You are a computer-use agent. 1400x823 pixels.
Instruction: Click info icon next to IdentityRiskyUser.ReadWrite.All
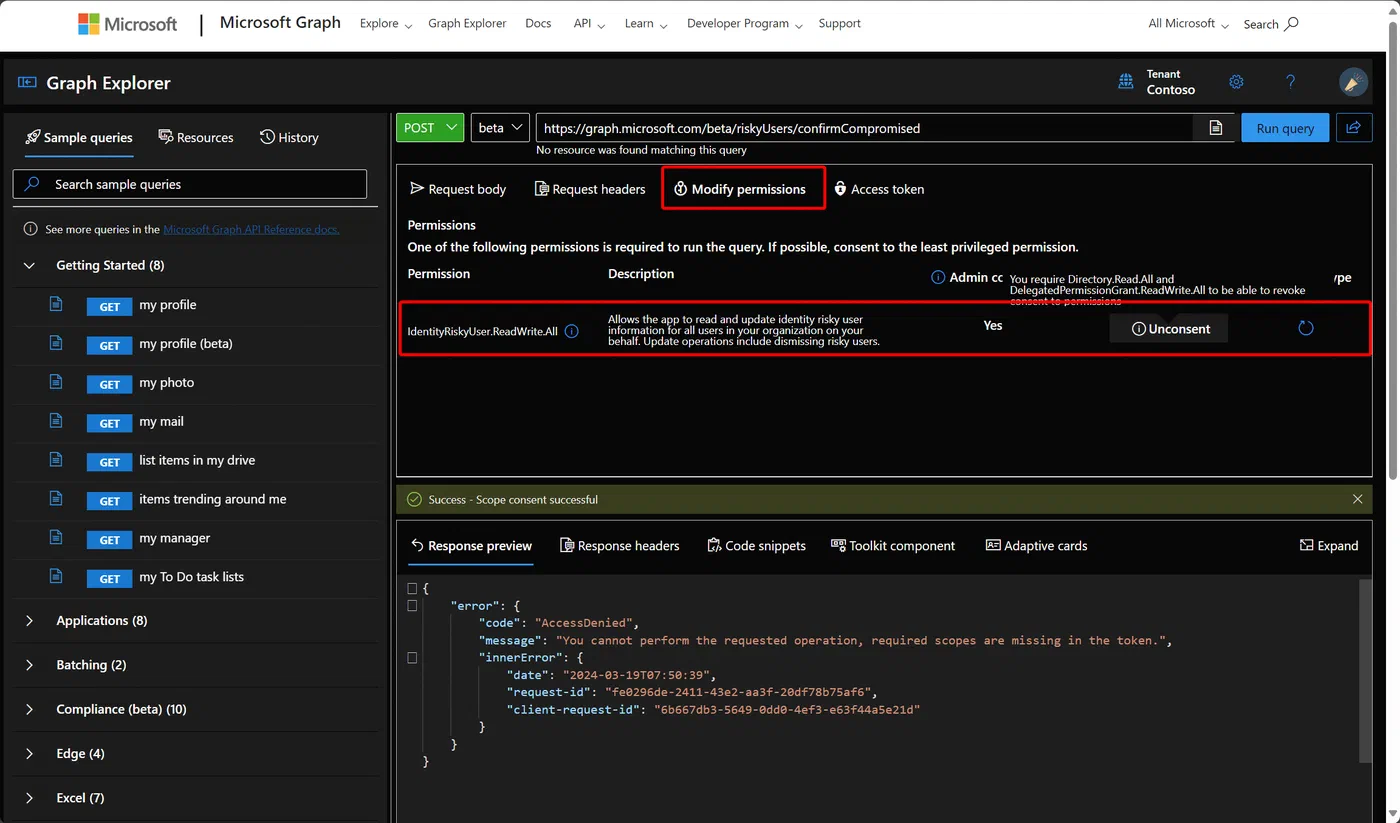pos(571,331)
